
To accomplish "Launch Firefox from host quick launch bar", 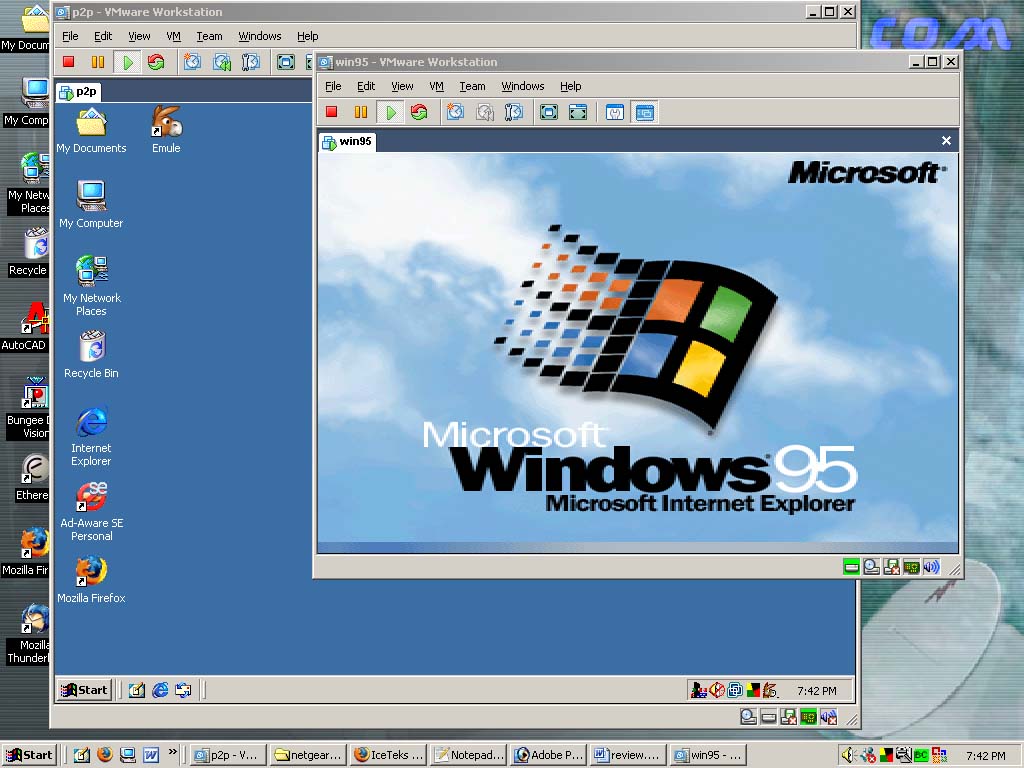I will [x=105, y=755].
